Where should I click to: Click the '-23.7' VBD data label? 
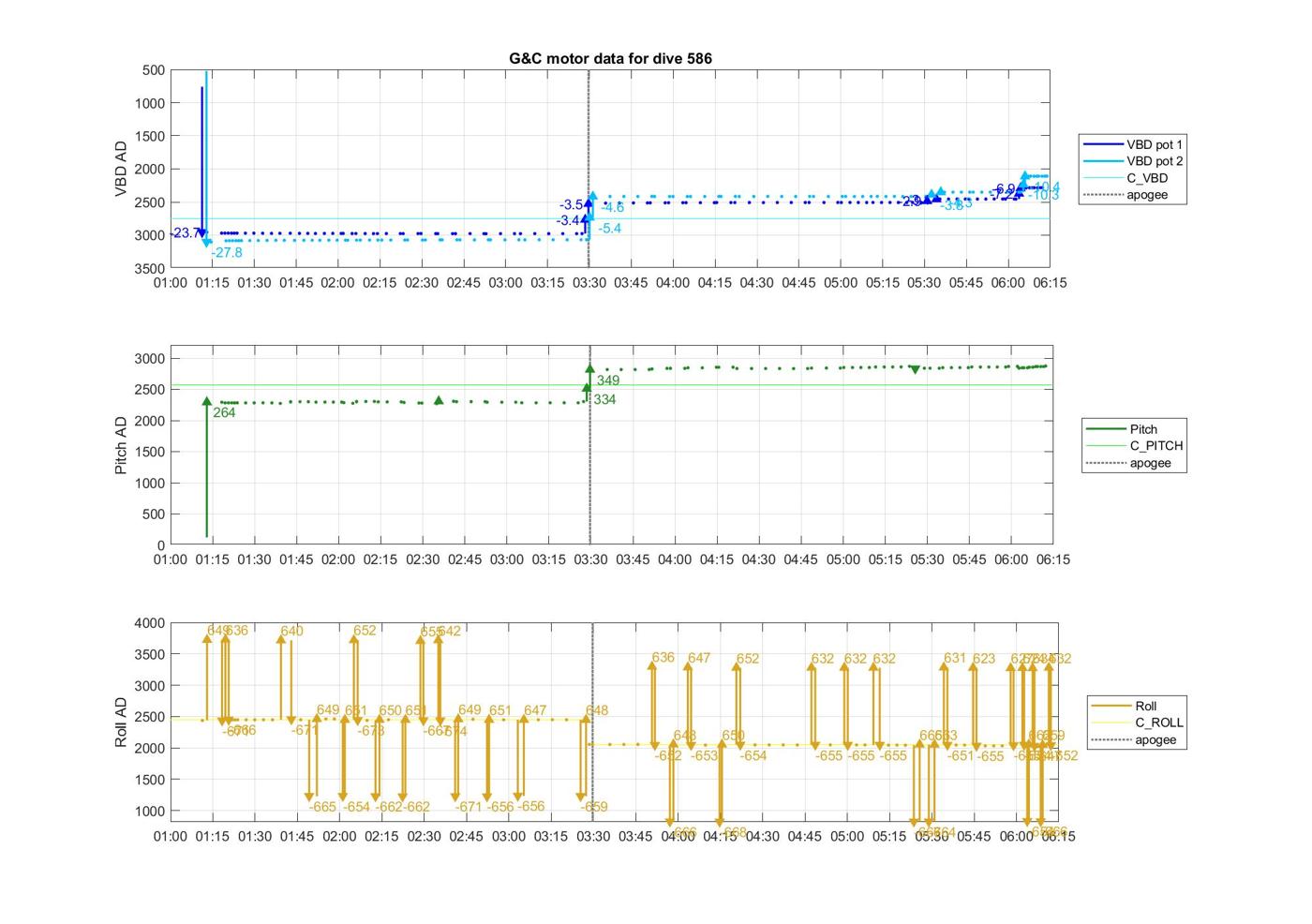coord(186,233)
